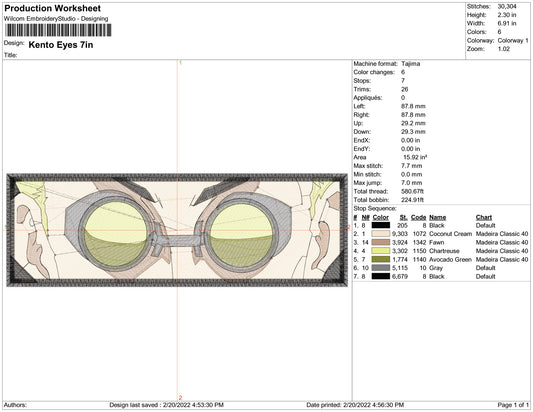Click the Kento Eyes 7in design name

coord(61,45)
